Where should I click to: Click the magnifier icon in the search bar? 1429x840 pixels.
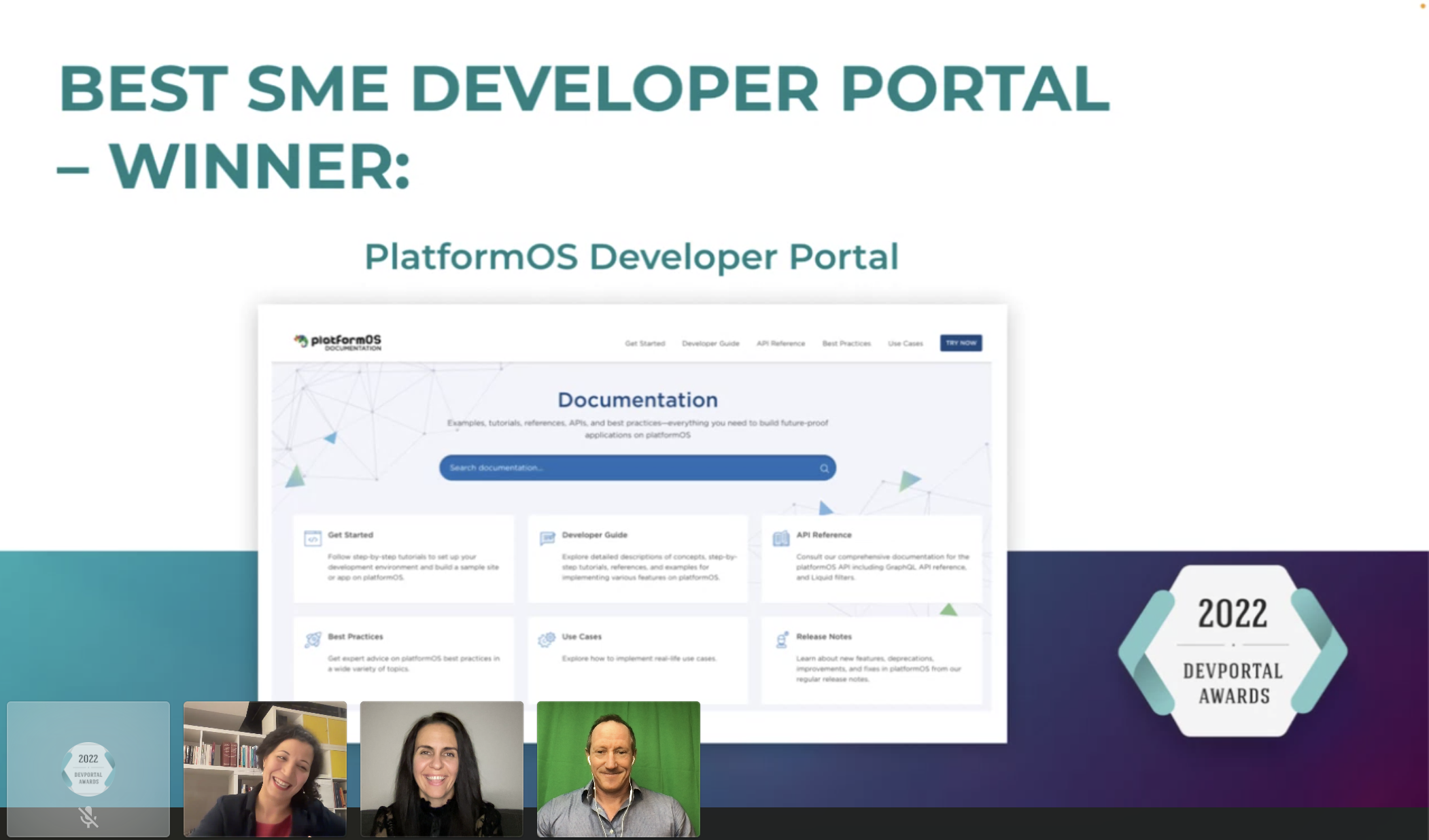click(x=823, y=468)
